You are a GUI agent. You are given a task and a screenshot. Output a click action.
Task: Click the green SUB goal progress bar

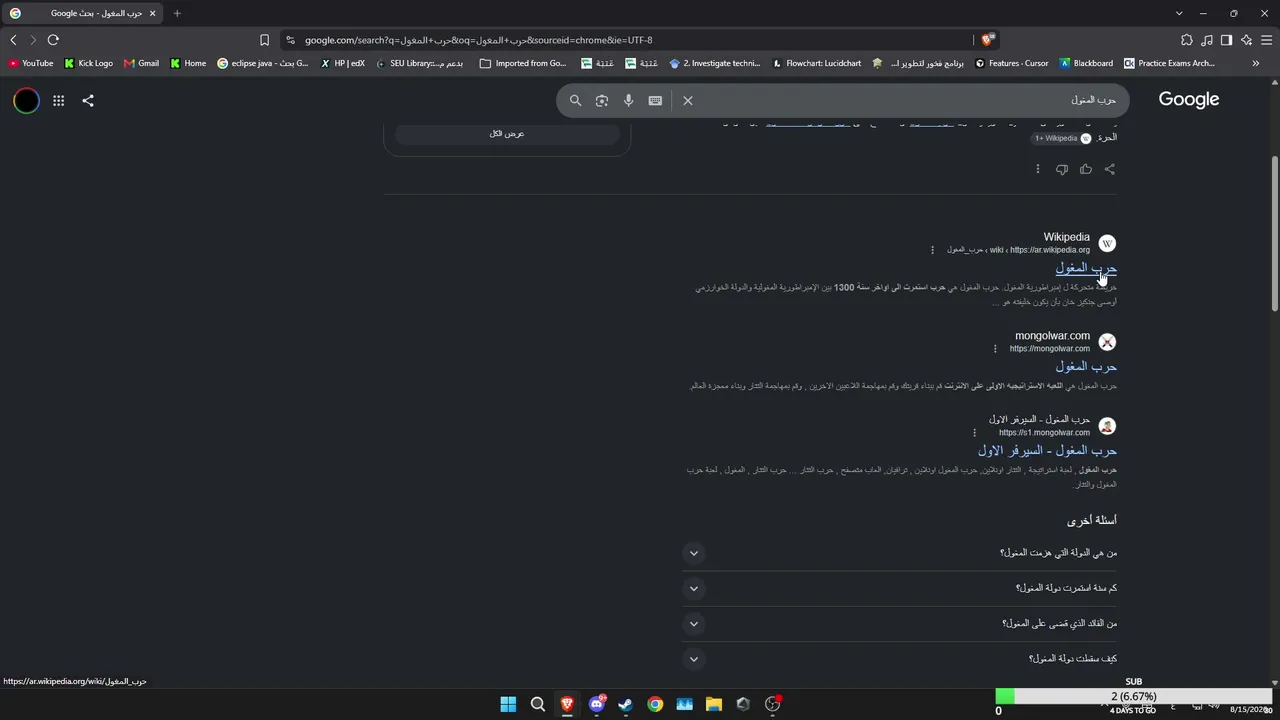pos(1133,697)
